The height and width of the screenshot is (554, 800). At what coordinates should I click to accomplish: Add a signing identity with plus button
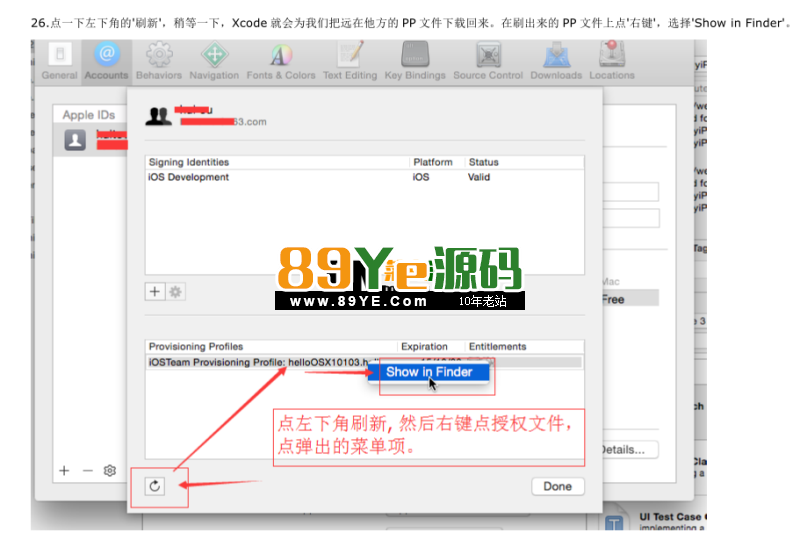[x=155, y=292]
